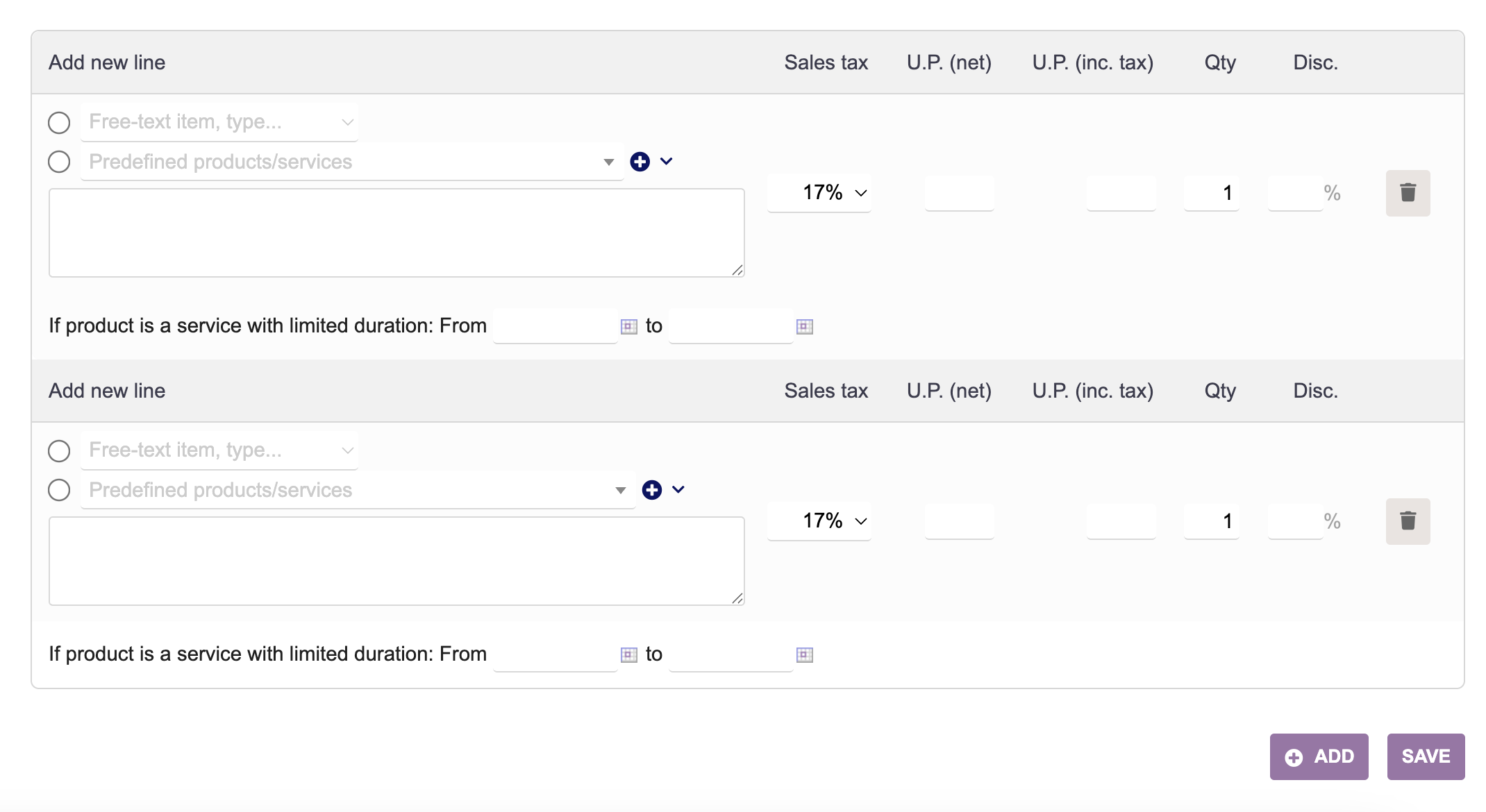Delete the second invoice line with trash icon
1486x812 pixels.
tap(1408, 521)
